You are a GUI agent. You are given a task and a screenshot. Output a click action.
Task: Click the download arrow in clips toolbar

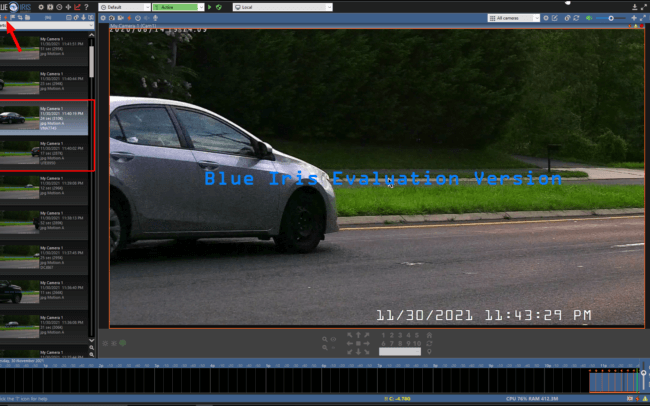(83, 17)
